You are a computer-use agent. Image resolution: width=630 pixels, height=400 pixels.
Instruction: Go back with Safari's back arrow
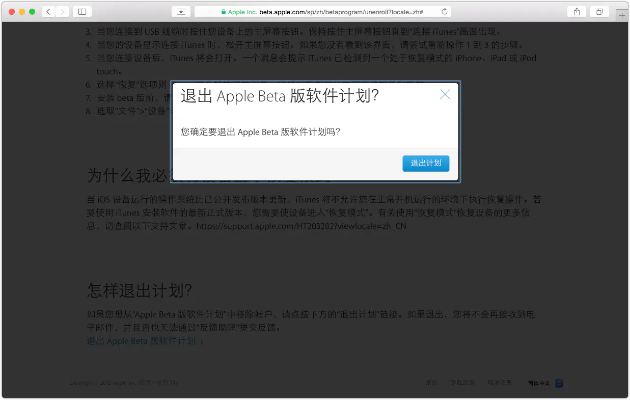coord(49,11)
